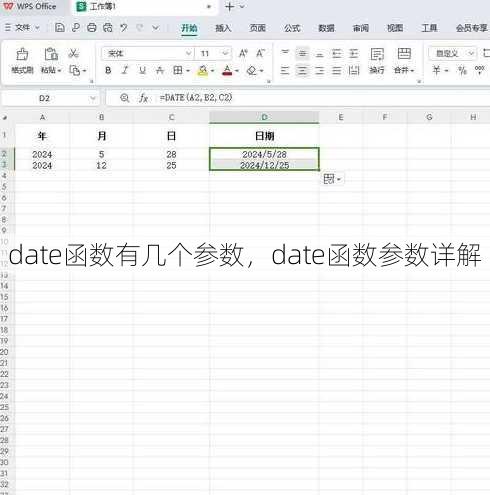The image size is (490, 495).
Task: Redo the last undone action
Action: [x=140, y=28]
